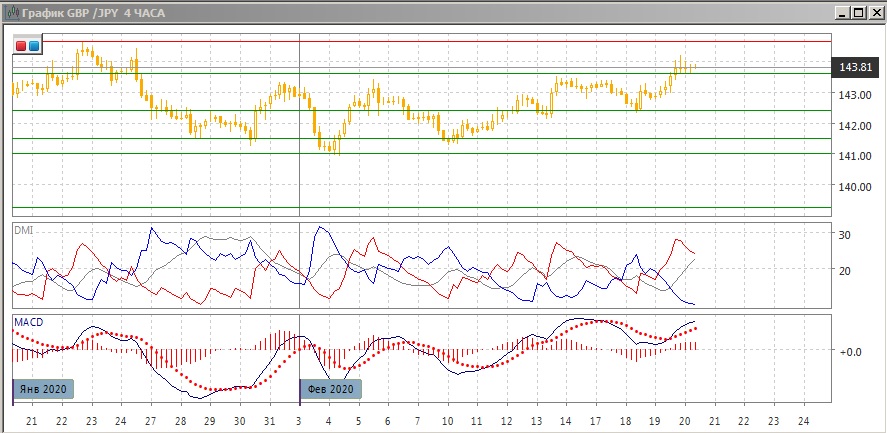Click date 24 at the time axis right end
The width and height of the screenshot is (887, 433).
803,420
